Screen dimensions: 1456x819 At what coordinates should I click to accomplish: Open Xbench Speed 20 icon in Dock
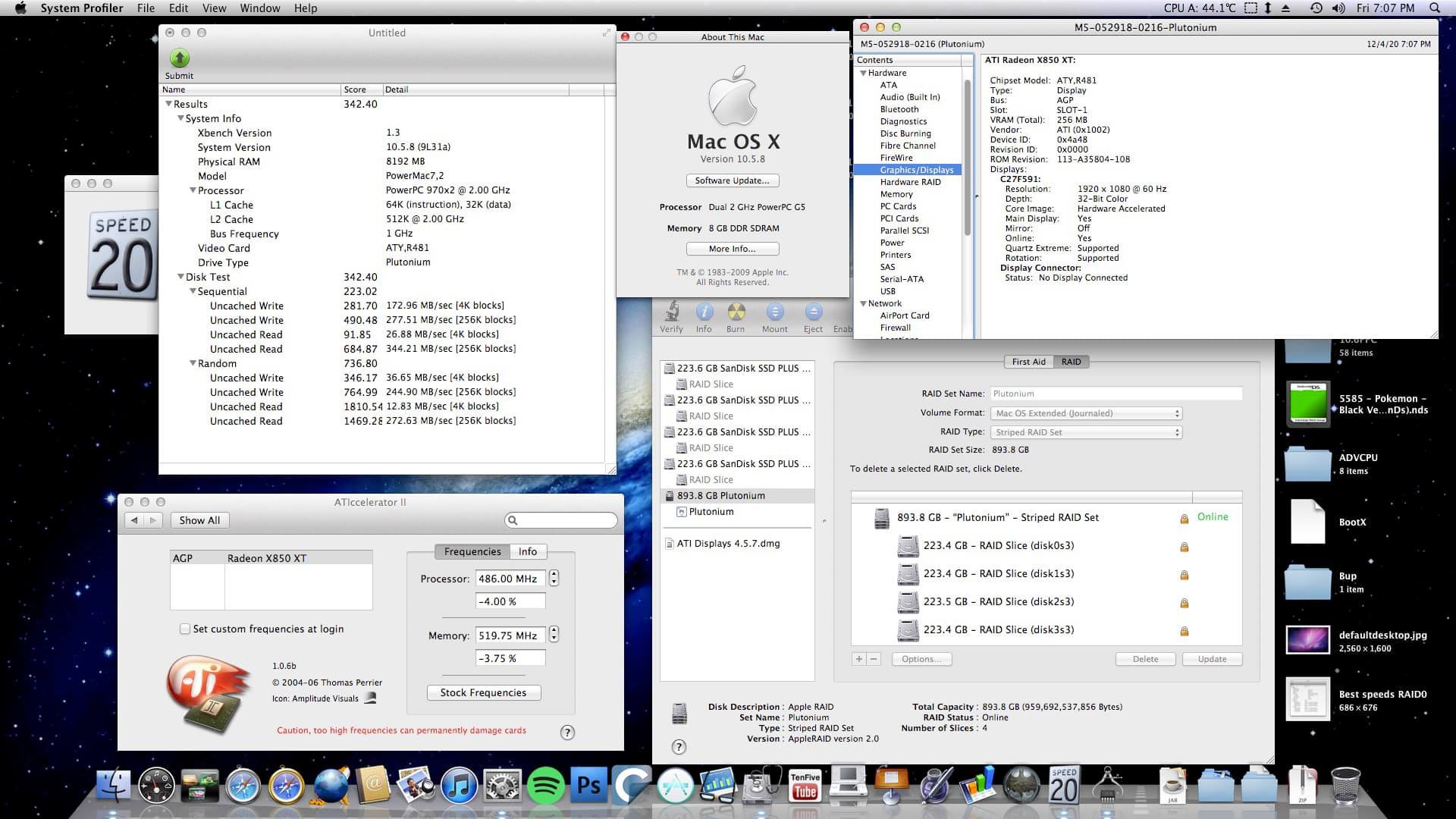1064,786
